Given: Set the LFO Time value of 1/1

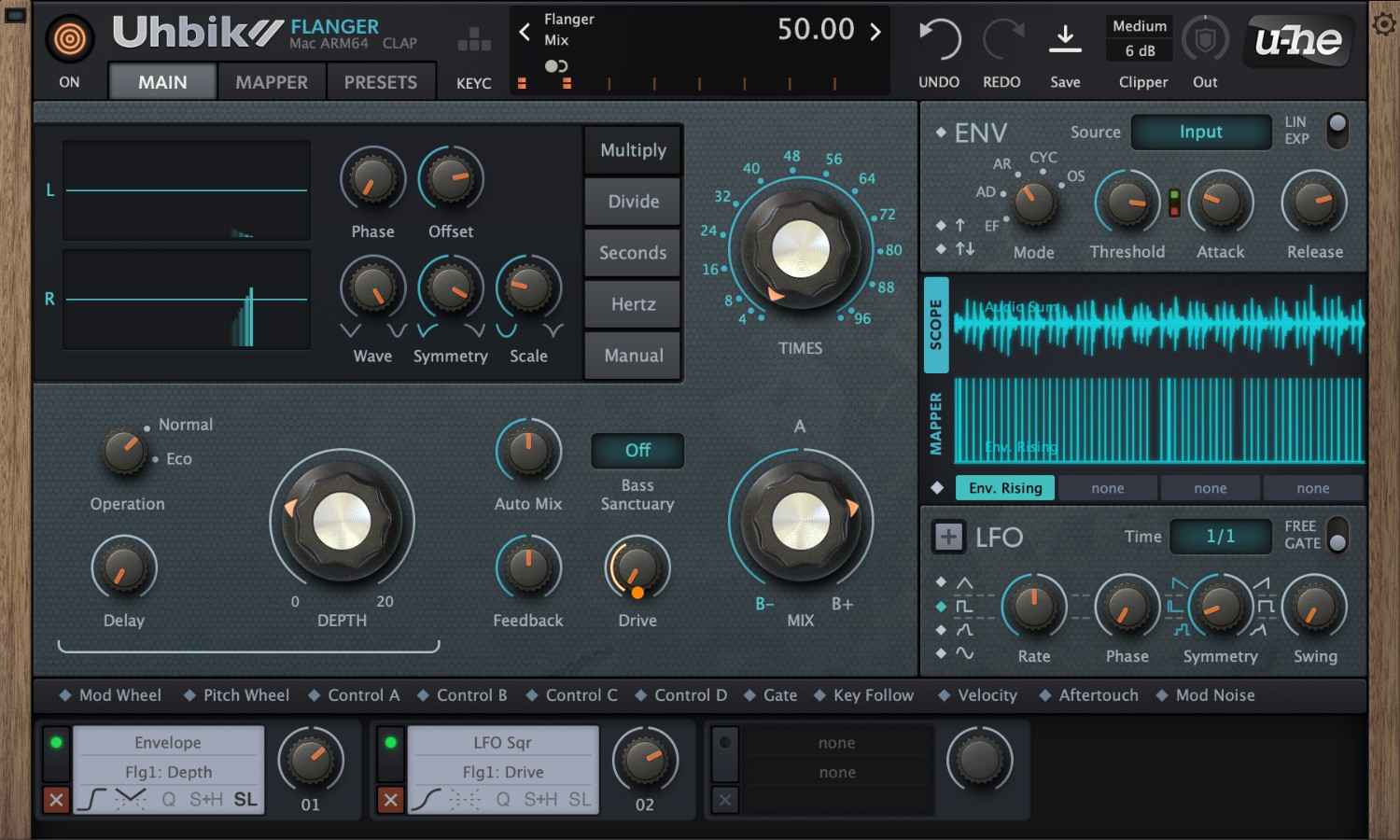Looking at the screenshot, I should 1220,536.
